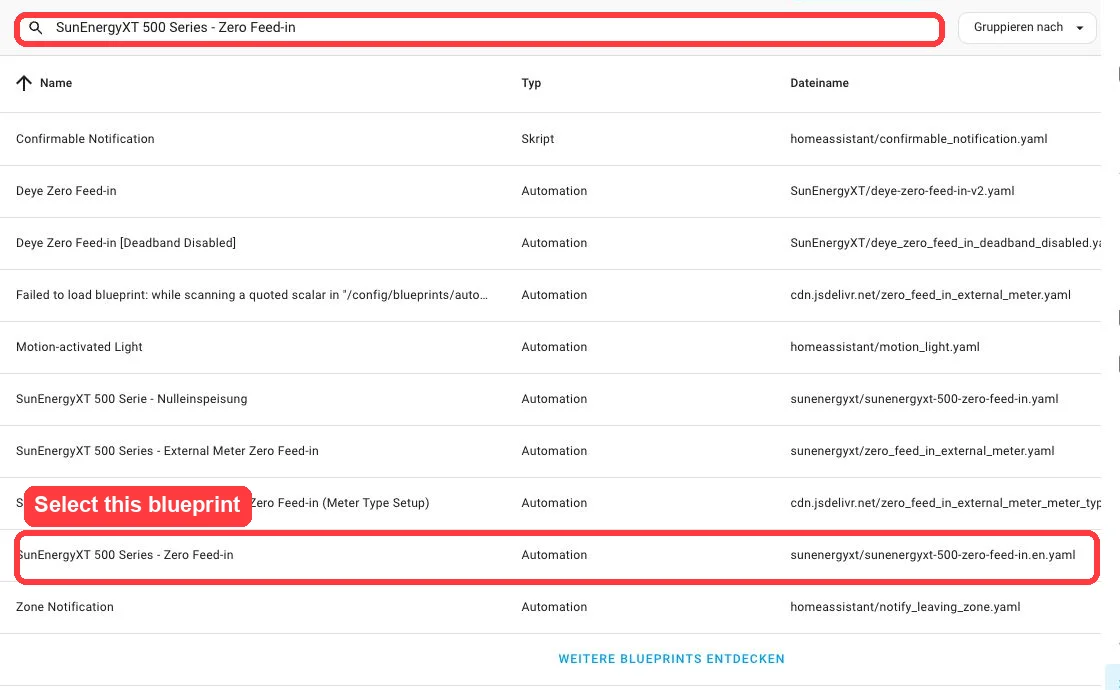This screenshot has height=690, width=1120.
Task: Click homeassistant/confirmable_notification.yaml filename
Action: pos(919,139)
